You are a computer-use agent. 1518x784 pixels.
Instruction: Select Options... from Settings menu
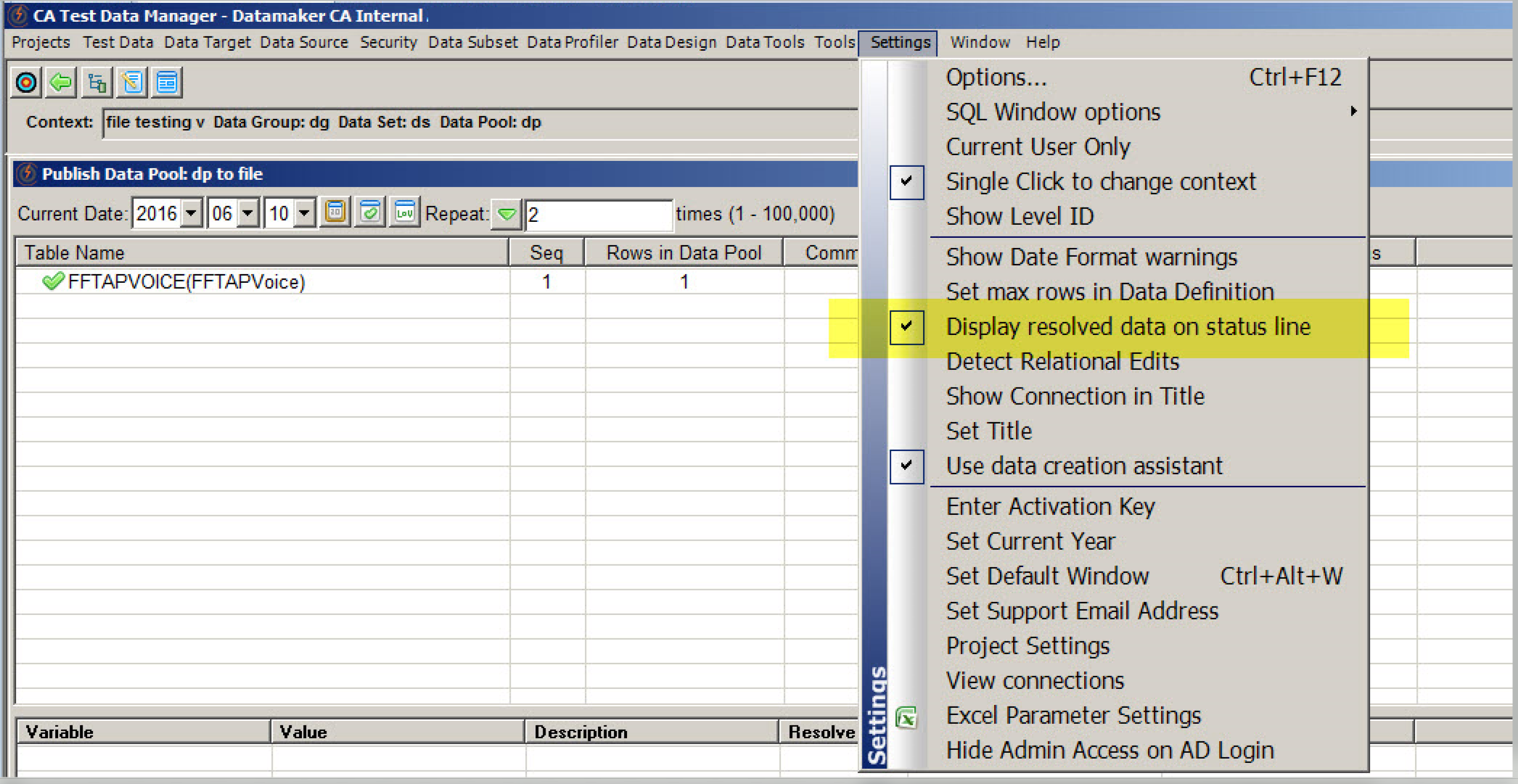tap(996, 78)
